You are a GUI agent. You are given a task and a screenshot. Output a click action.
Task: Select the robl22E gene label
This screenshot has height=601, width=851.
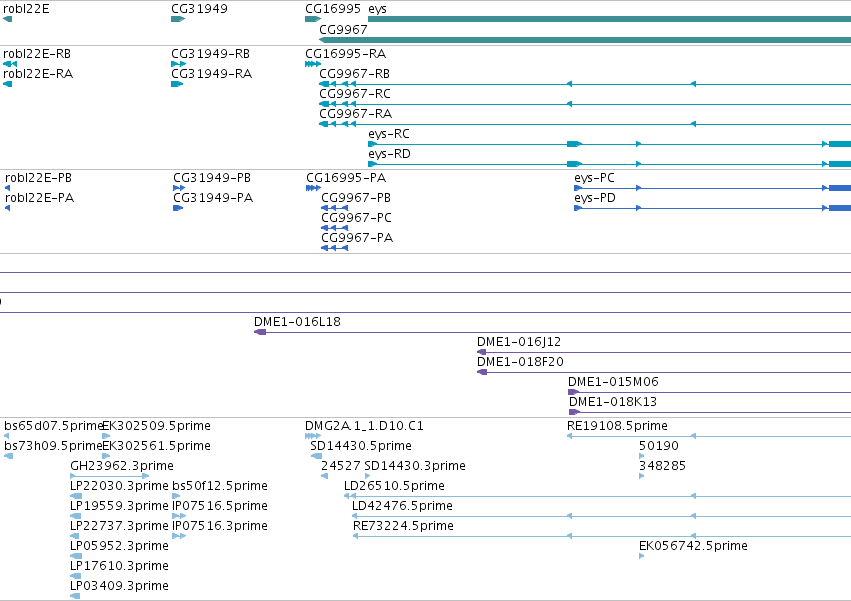coord(26,9)
